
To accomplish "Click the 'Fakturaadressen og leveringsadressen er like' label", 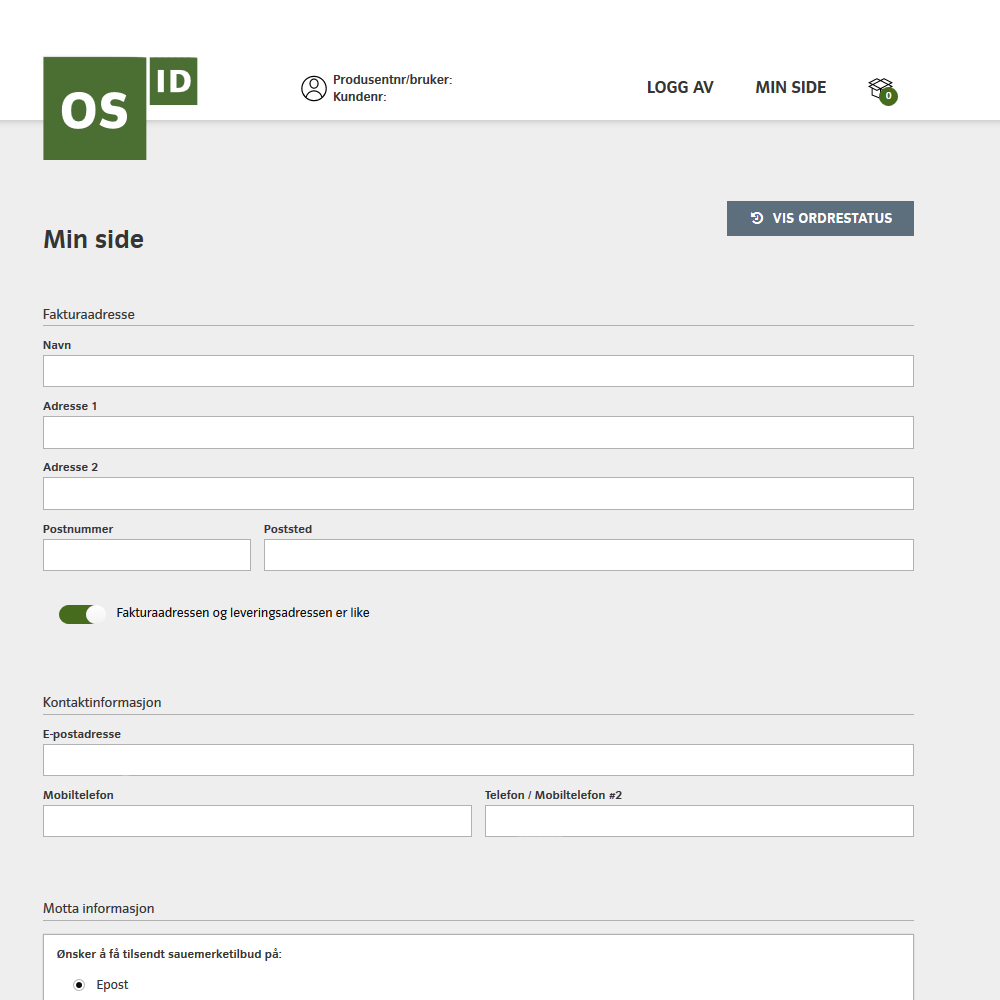I will pos(243,613).
